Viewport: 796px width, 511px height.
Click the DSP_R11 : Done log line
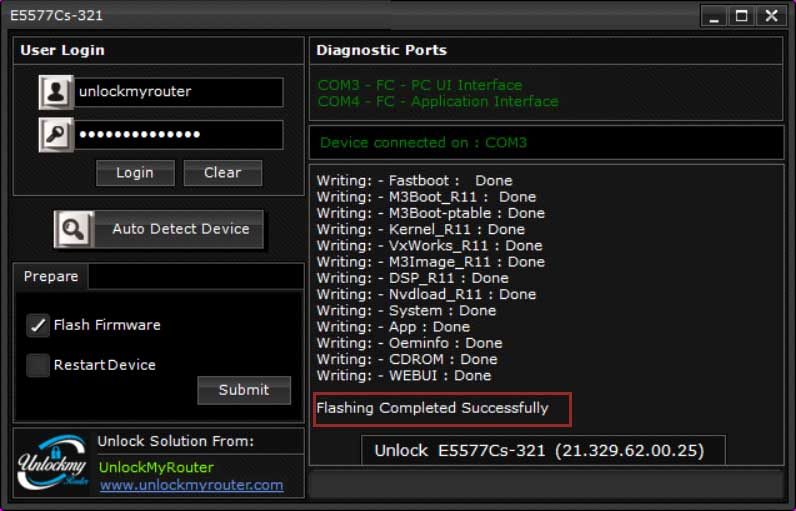(412, 278)
